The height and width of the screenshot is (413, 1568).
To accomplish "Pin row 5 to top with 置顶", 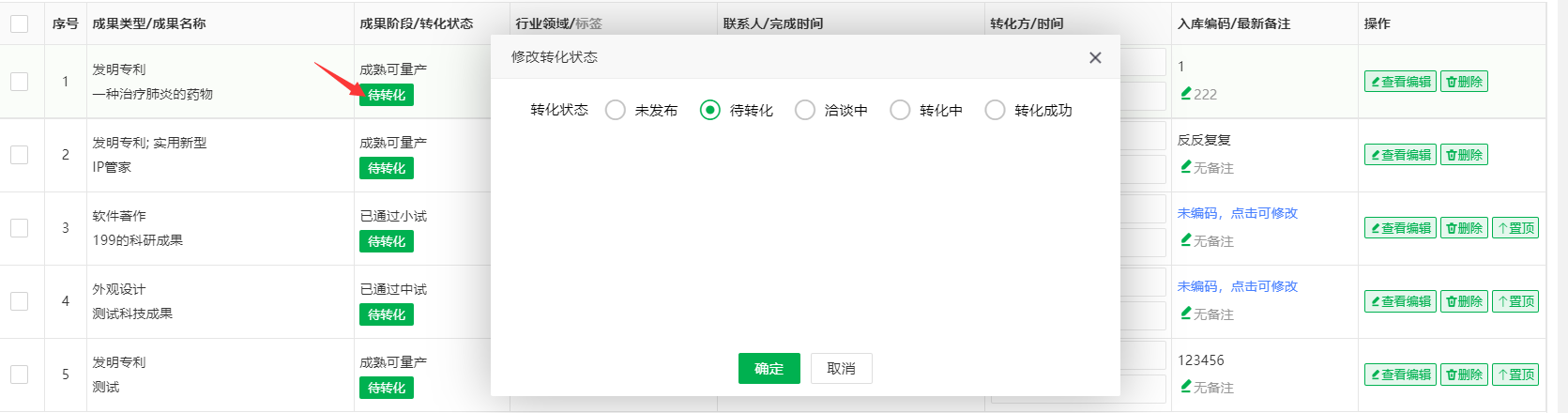I will (x=1515, y=375).
